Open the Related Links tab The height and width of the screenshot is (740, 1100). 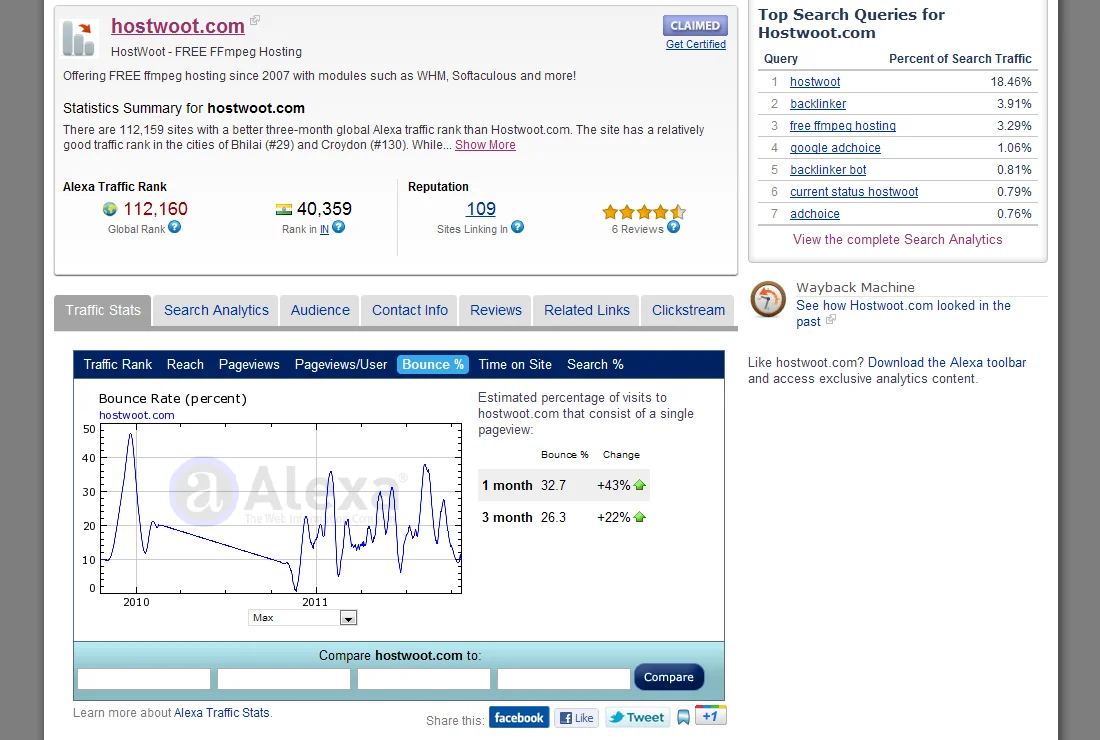point(587,310)
